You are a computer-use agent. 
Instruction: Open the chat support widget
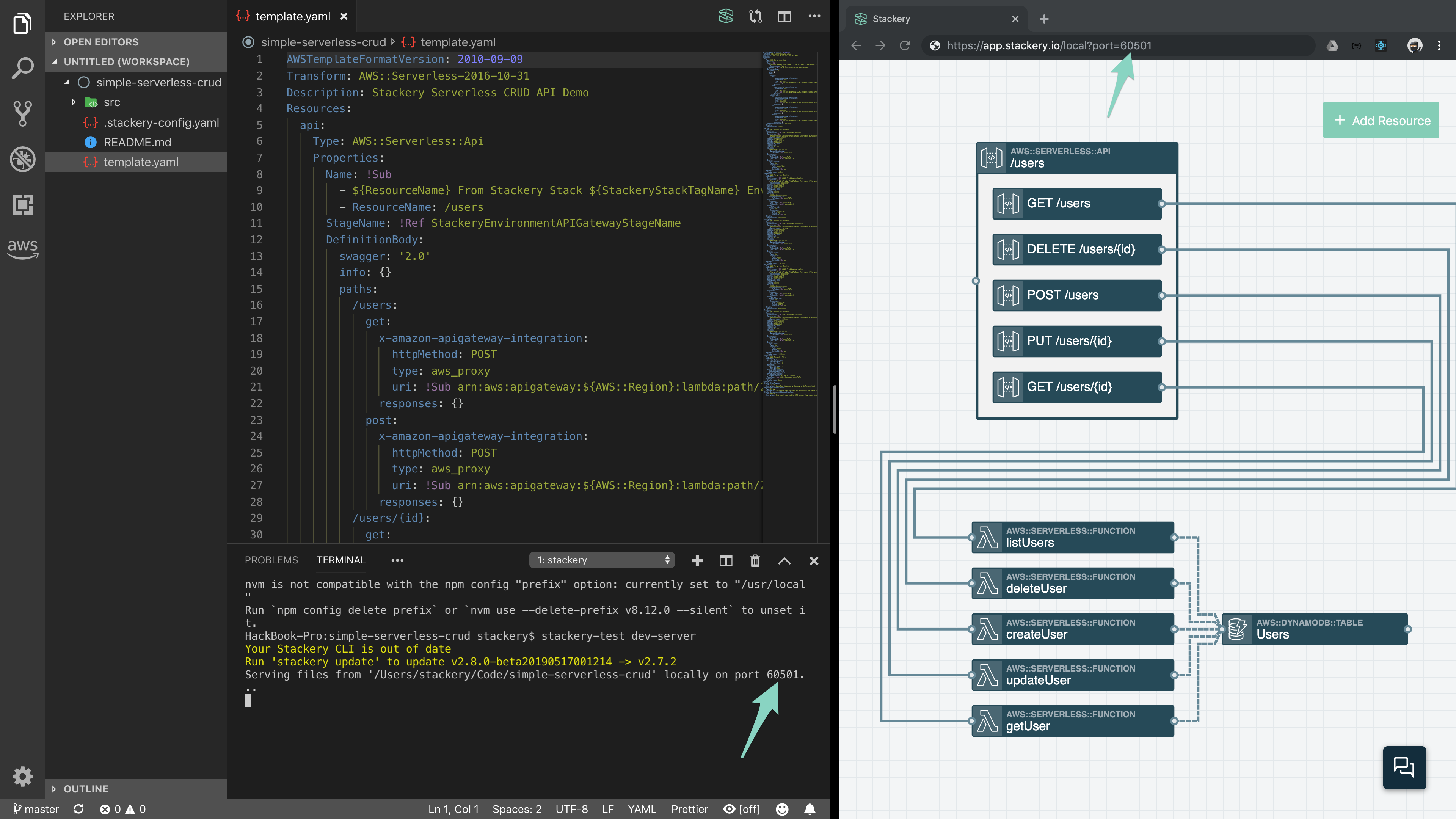[1404, 767]
